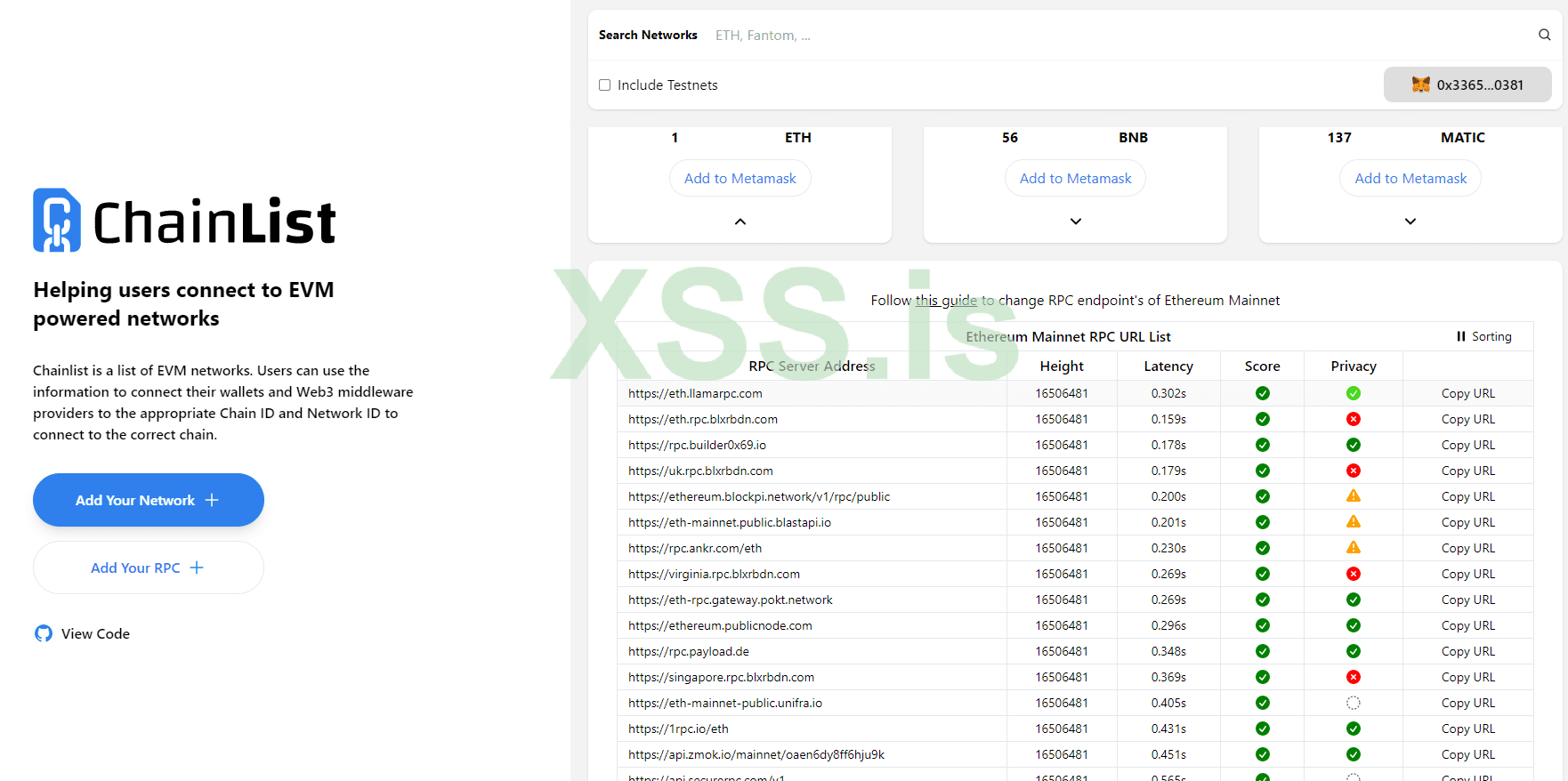Copy URL for rpc.builder0x69.io
The height and width of the screenshot is (781, 1568).
pos(1467,445)
